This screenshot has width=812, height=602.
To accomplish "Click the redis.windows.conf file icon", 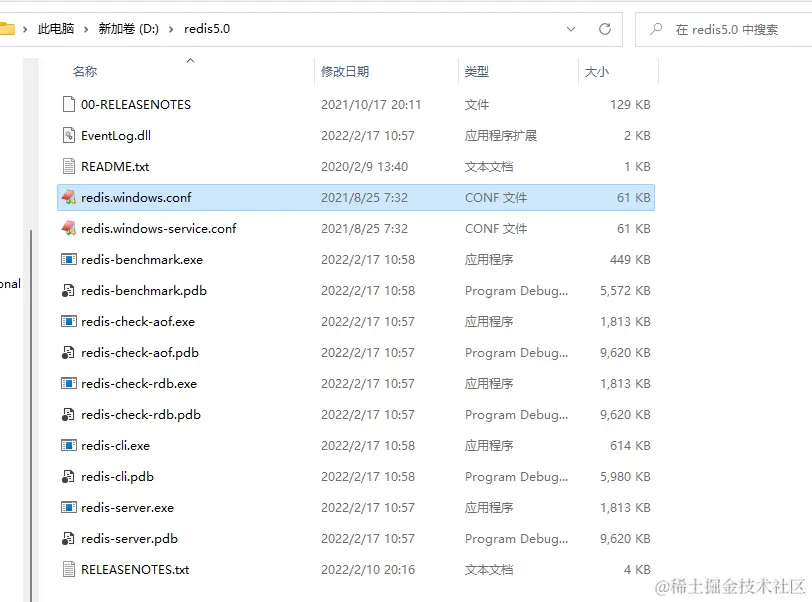I will coord(69,197).
